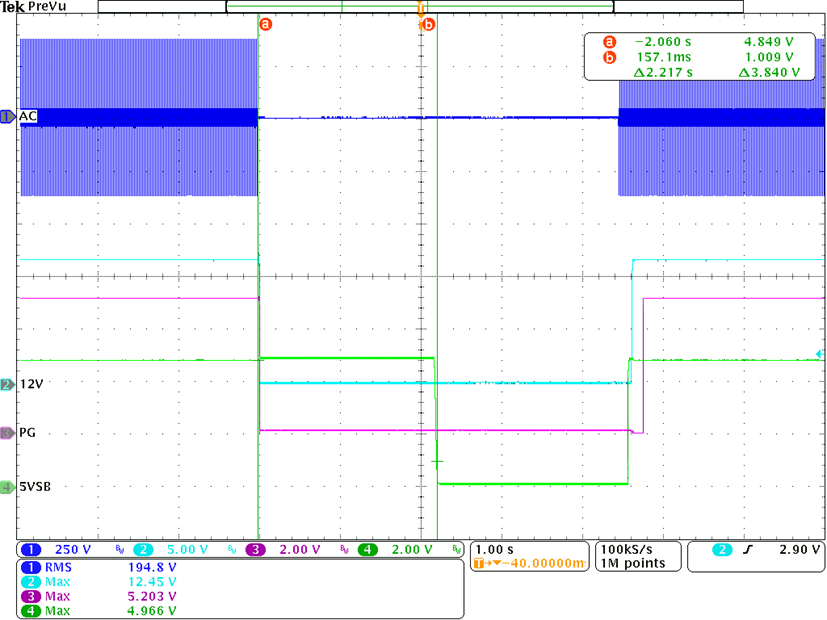The height and width of the screenshot is (620, 827).
Task: Select cursor b marker at top
Action: click(429, 24)
